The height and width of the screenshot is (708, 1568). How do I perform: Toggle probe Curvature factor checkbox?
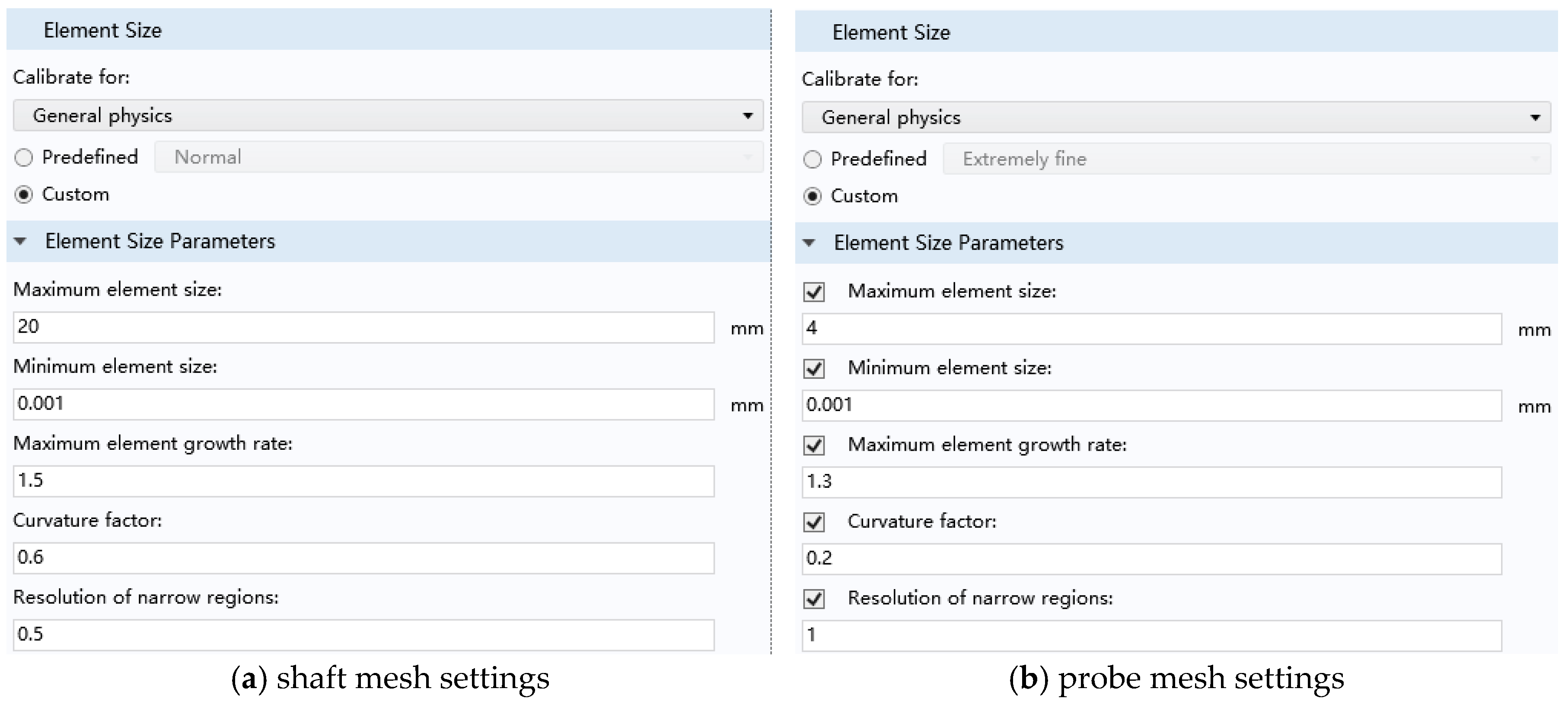click(814, 522)
